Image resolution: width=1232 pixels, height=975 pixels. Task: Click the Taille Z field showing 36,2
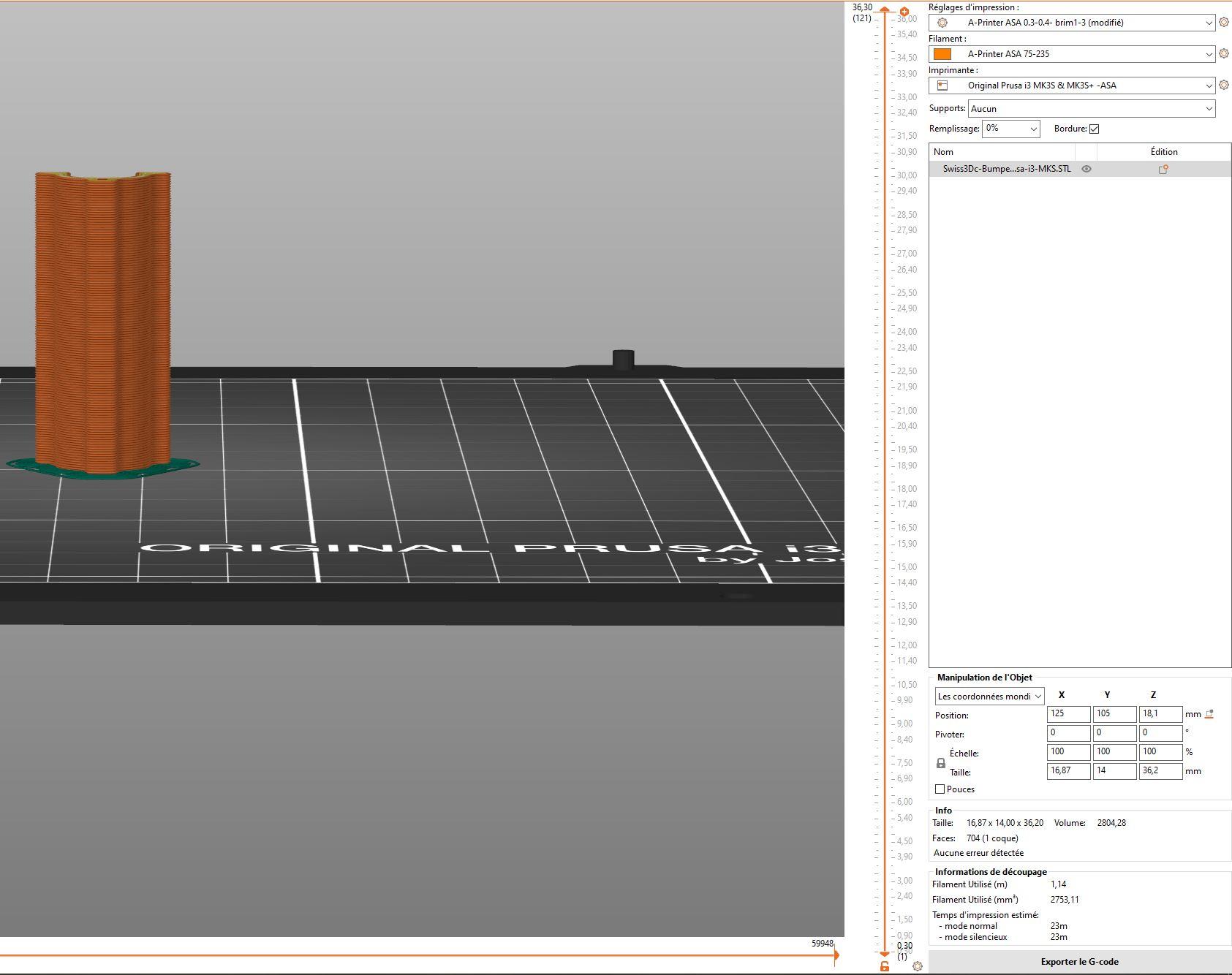pos(1161,771)
